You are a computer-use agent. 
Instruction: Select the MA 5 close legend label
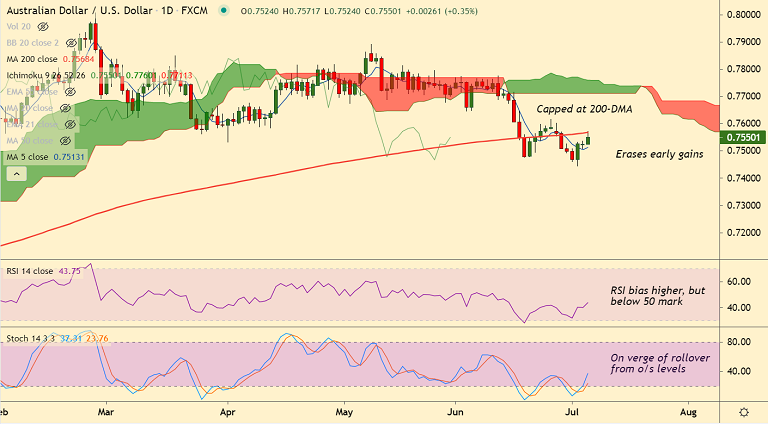(27, 157)
